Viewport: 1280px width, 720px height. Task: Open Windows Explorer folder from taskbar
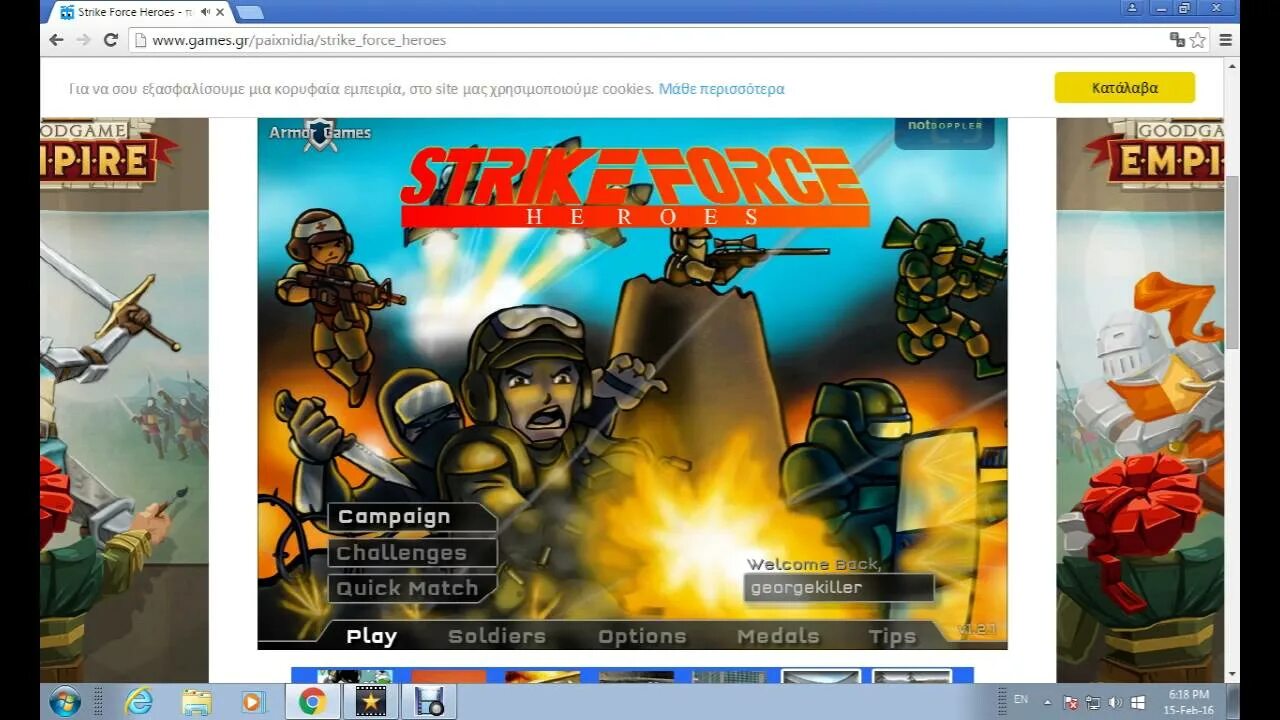point(196,702)
